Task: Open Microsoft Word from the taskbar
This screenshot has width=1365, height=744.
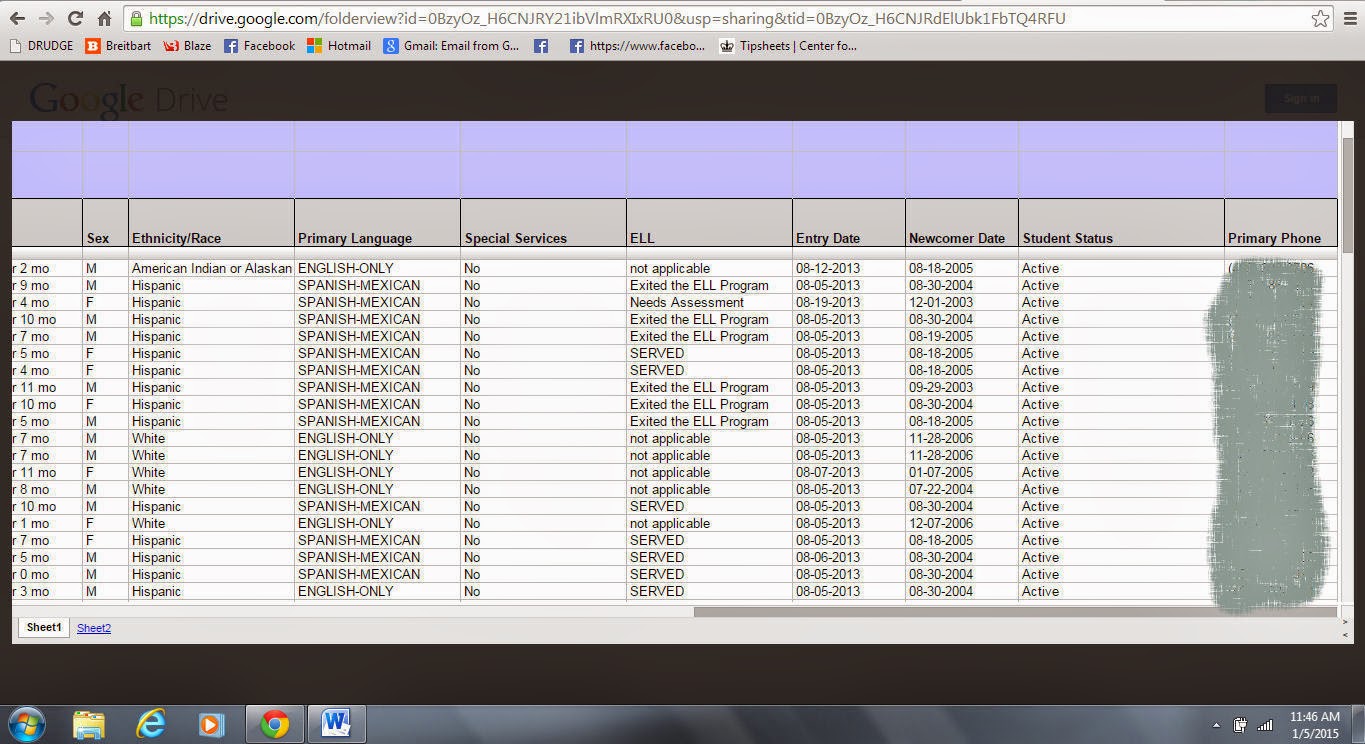Action: tap(335, 724)
